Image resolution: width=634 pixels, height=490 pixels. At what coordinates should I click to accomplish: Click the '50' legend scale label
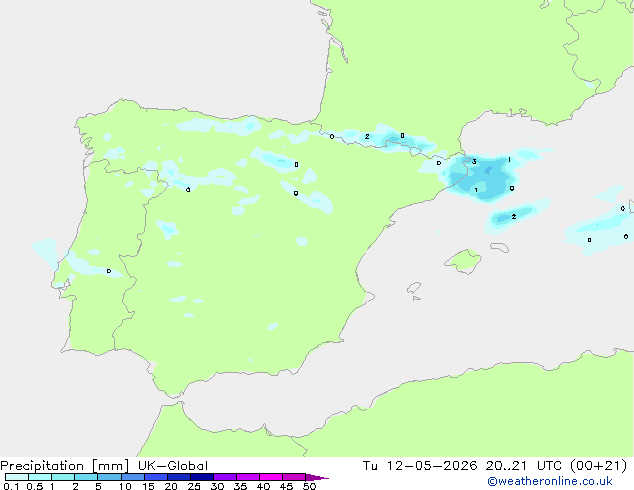tap(309, 486)
